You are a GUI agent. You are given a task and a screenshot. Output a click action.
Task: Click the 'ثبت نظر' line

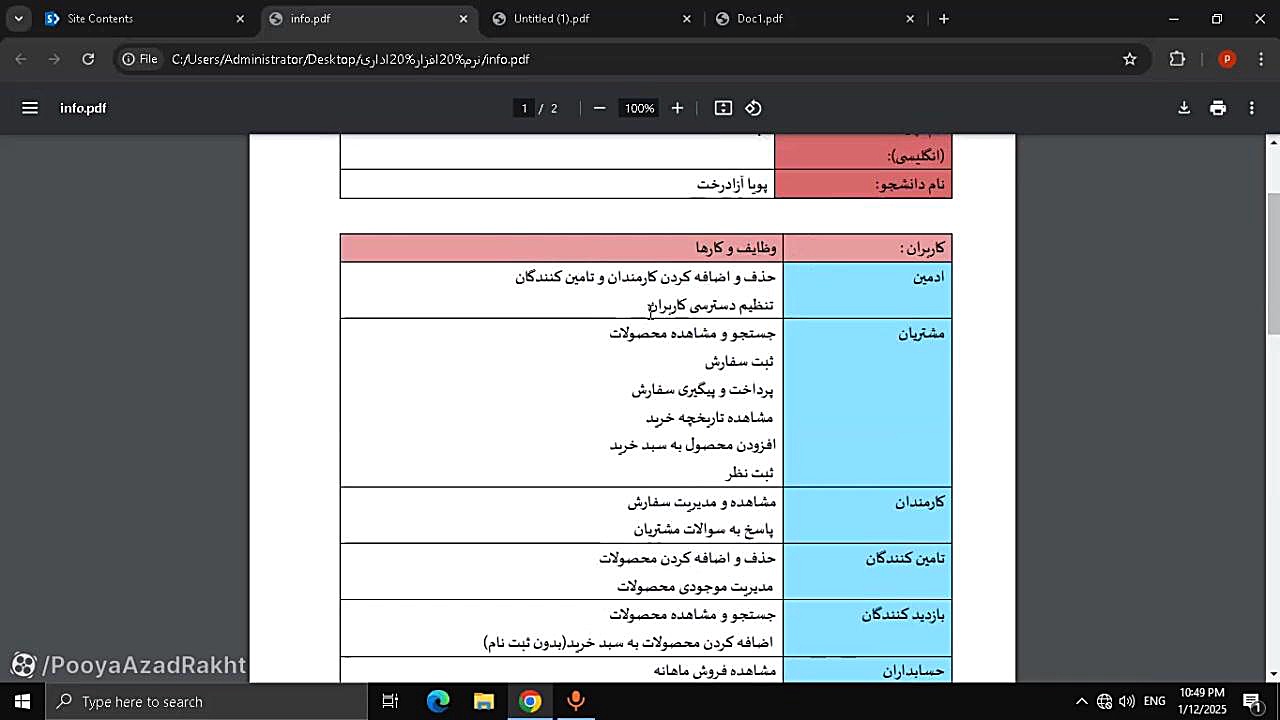(x=749, y=473)
